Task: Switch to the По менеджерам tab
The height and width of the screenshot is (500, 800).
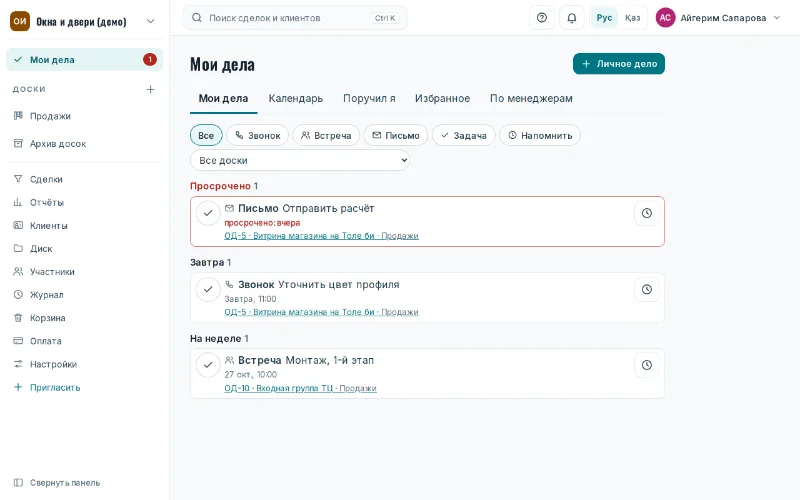Action: pyautogui.click(x=531, y=98)
